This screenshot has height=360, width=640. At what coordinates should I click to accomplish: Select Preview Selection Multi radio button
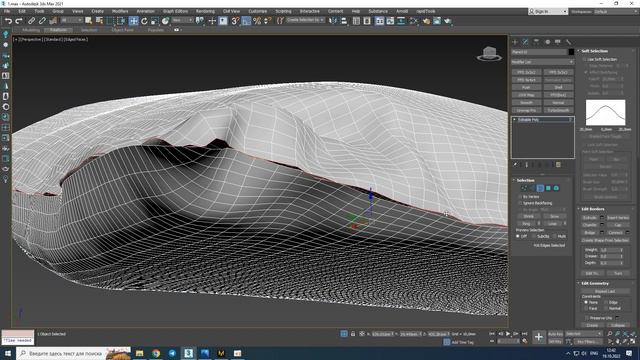coord(555,236)
